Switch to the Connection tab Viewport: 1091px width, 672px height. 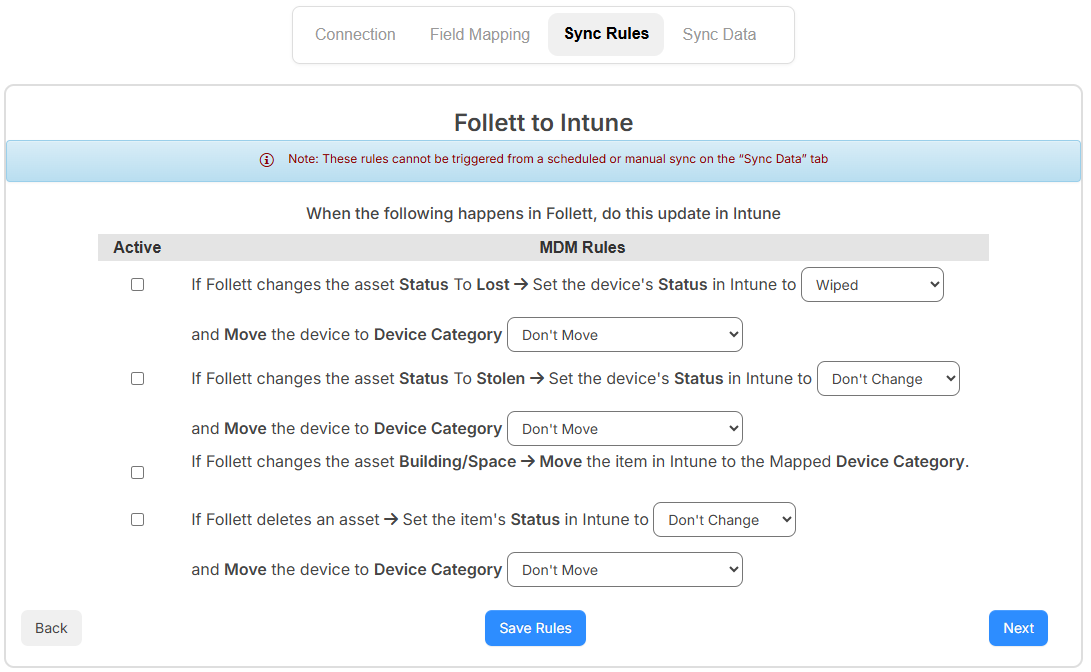355,34
